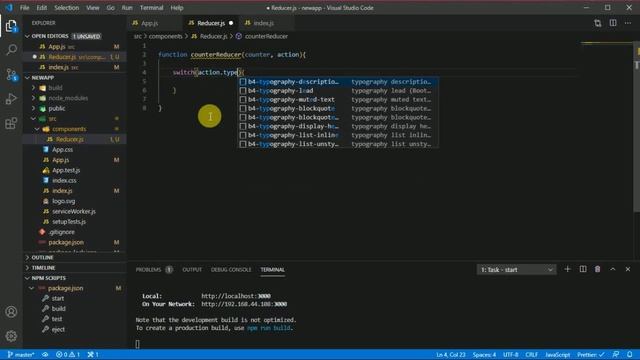
Task: Open the Selection menu
Action: 67,8
